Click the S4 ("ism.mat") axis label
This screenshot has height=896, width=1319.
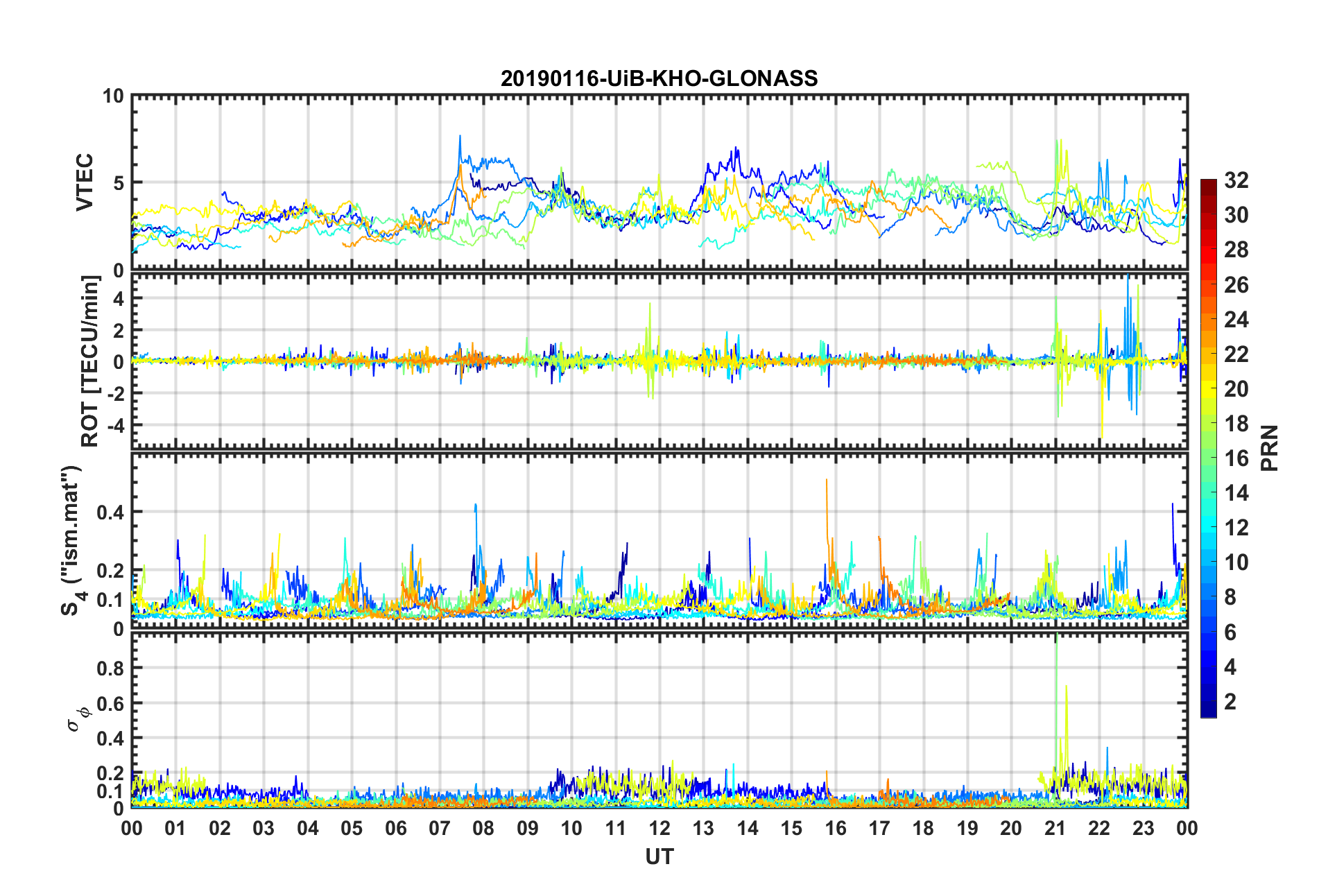[71, 540]
